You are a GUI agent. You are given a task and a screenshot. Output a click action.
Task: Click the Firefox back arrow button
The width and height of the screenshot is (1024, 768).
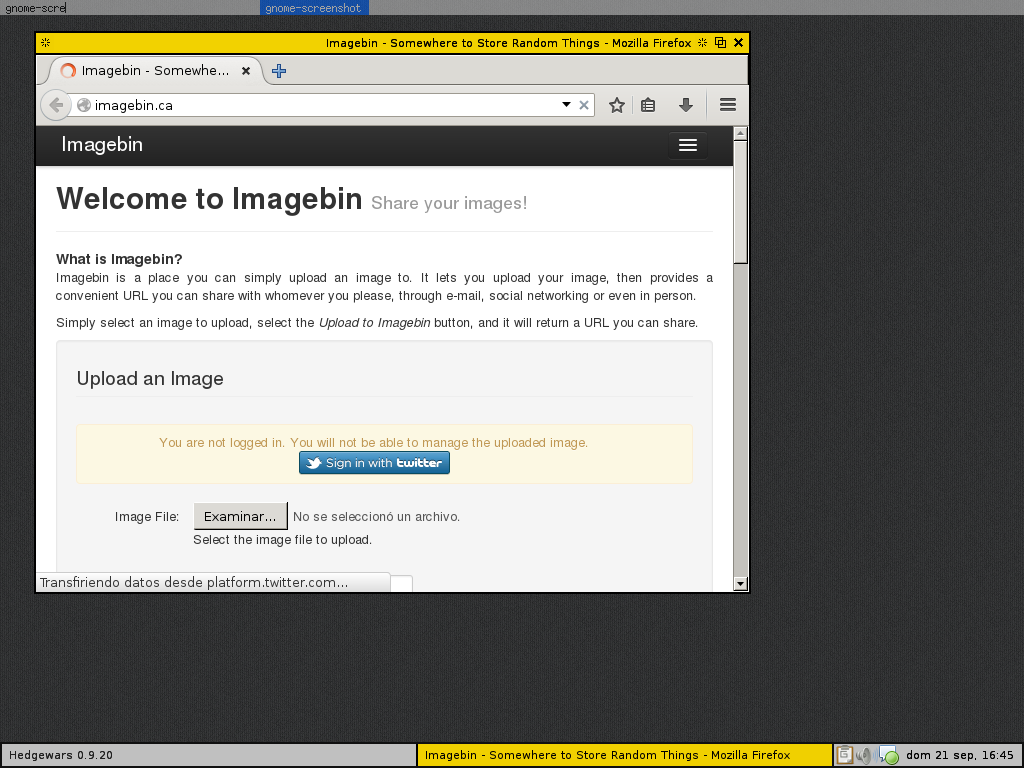tap(56, 105)
